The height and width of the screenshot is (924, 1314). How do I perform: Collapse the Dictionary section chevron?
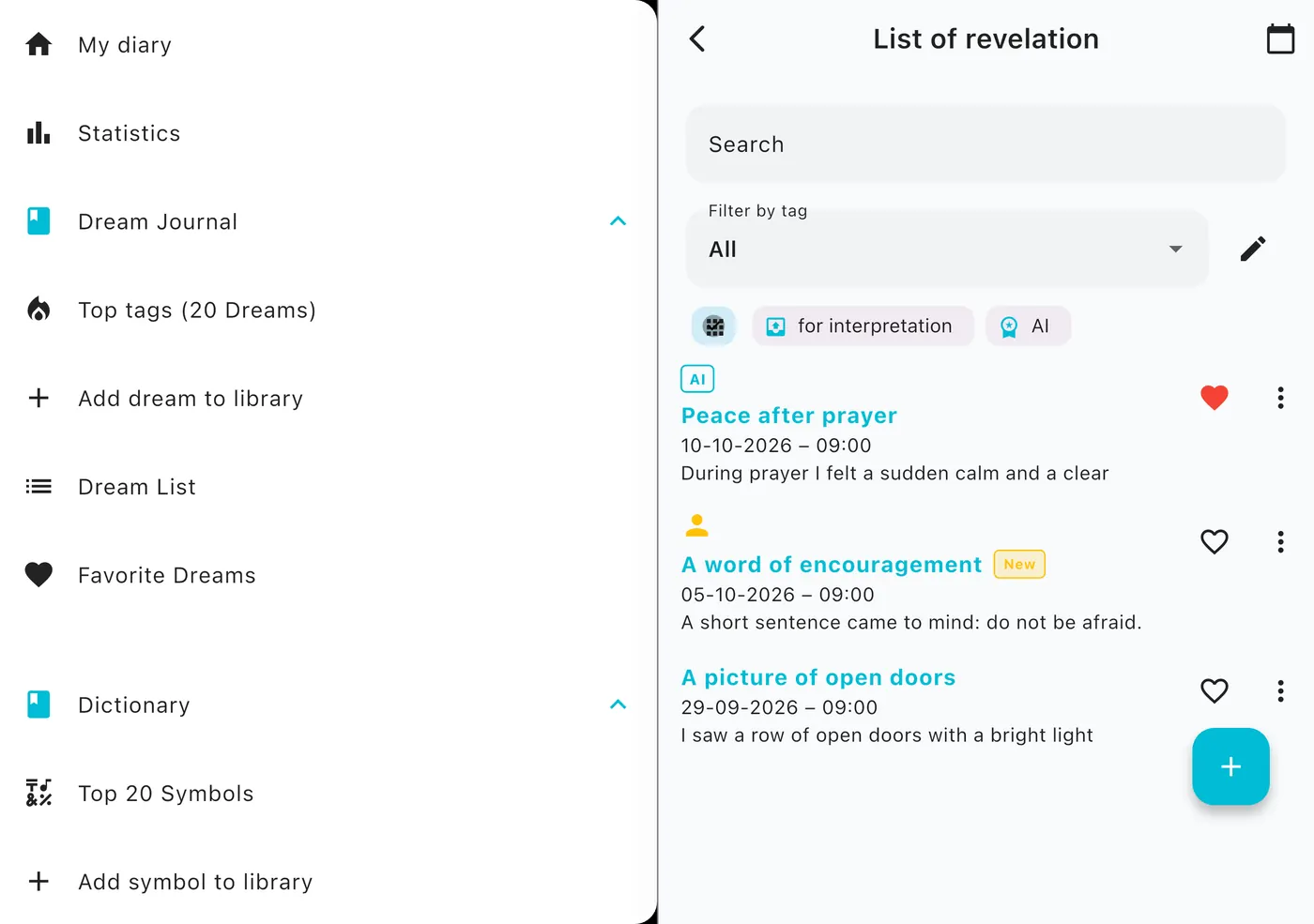618,704
